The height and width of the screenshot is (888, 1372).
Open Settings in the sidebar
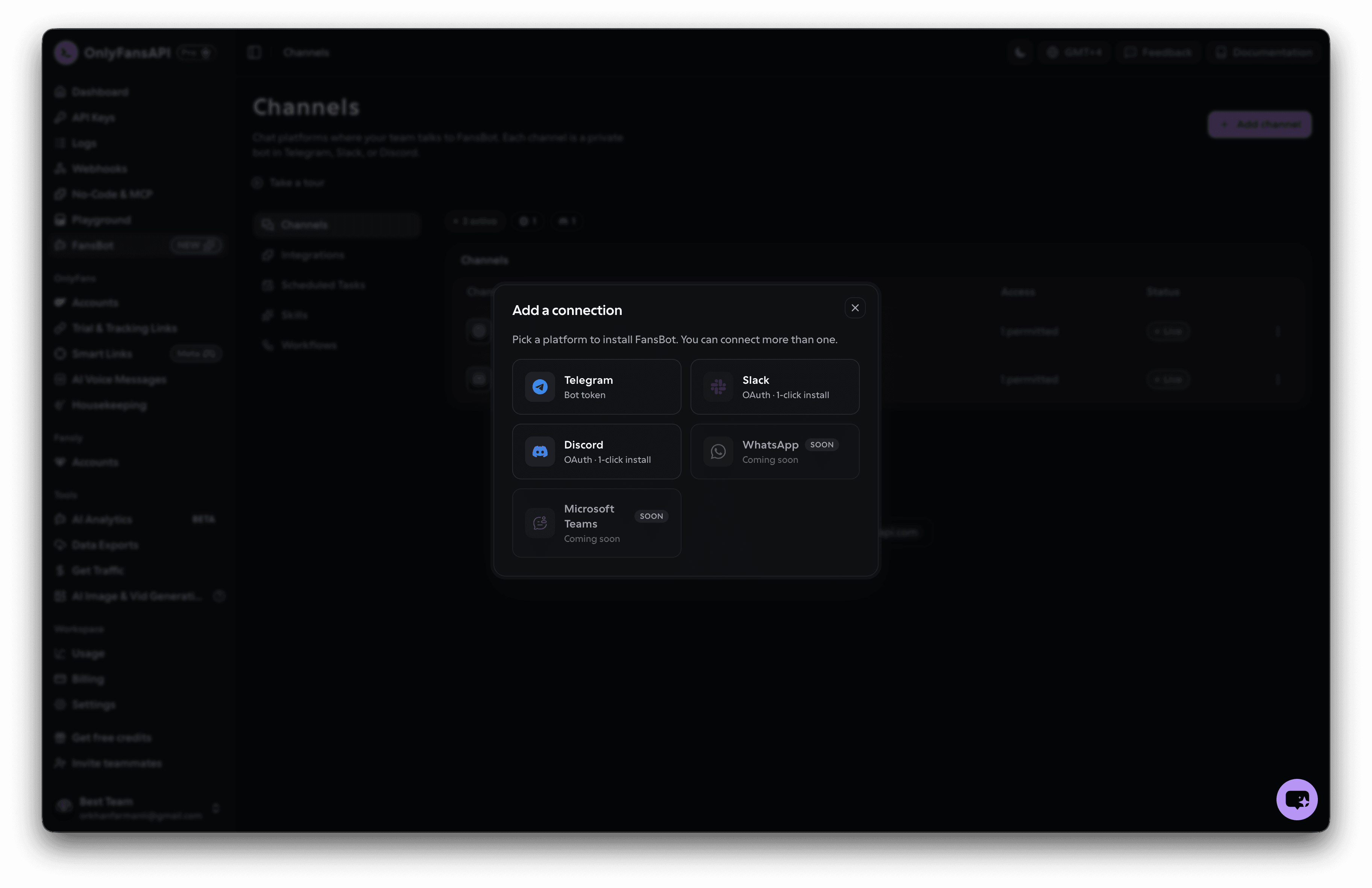138,705
